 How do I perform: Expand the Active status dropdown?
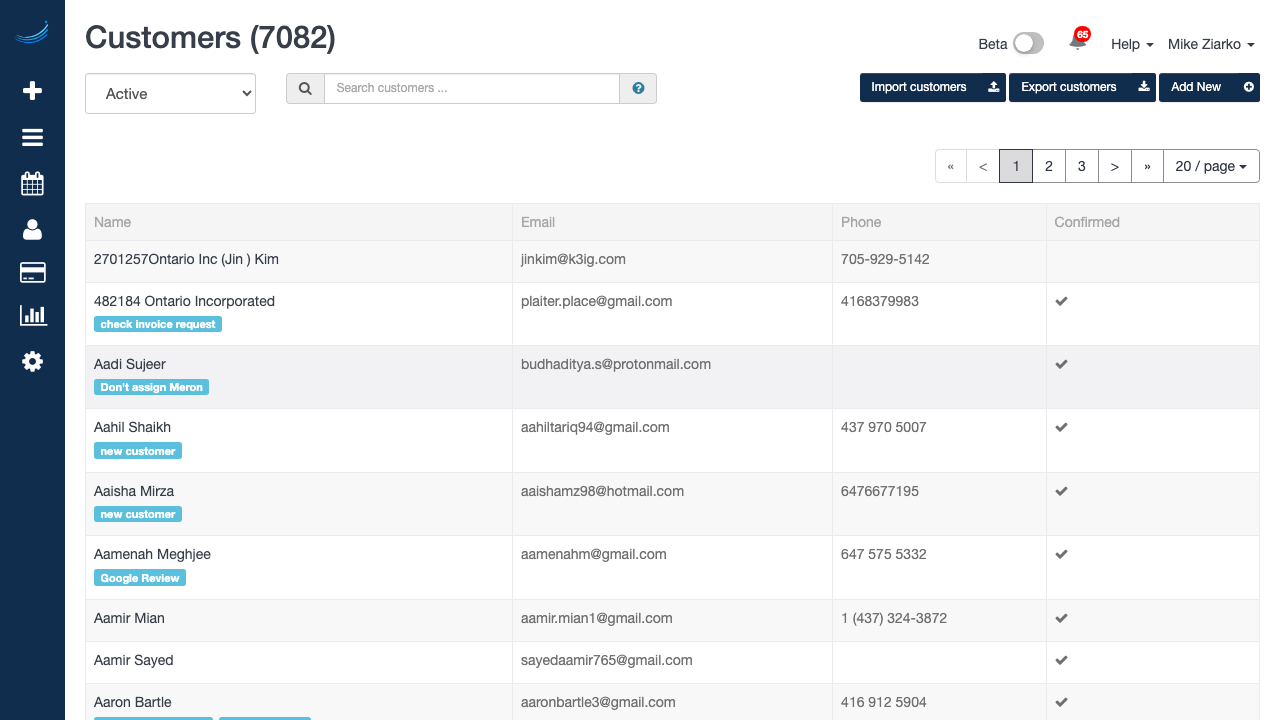tap(170, 93)
